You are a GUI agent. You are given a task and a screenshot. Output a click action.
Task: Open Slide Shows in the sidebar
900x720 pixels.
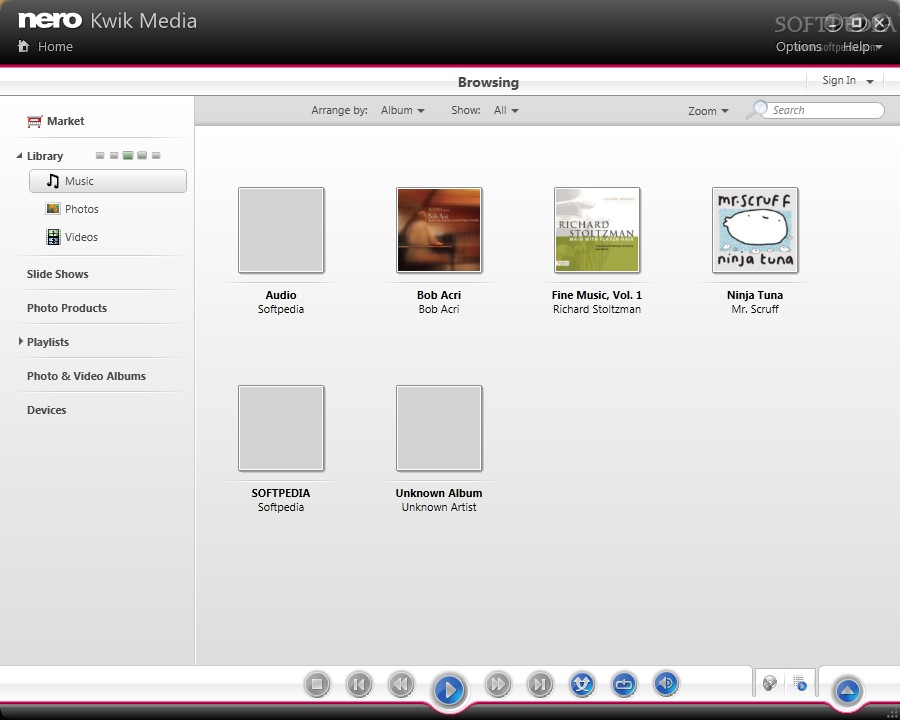coord(57,274)
